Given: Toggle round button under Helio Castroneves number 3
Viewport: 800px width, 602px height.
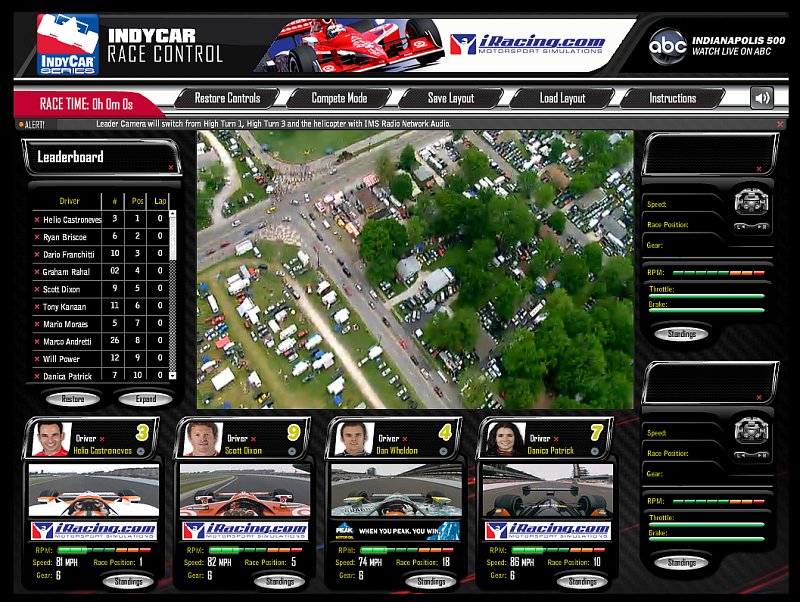Looking at the screenshot, I should point(140,452).
